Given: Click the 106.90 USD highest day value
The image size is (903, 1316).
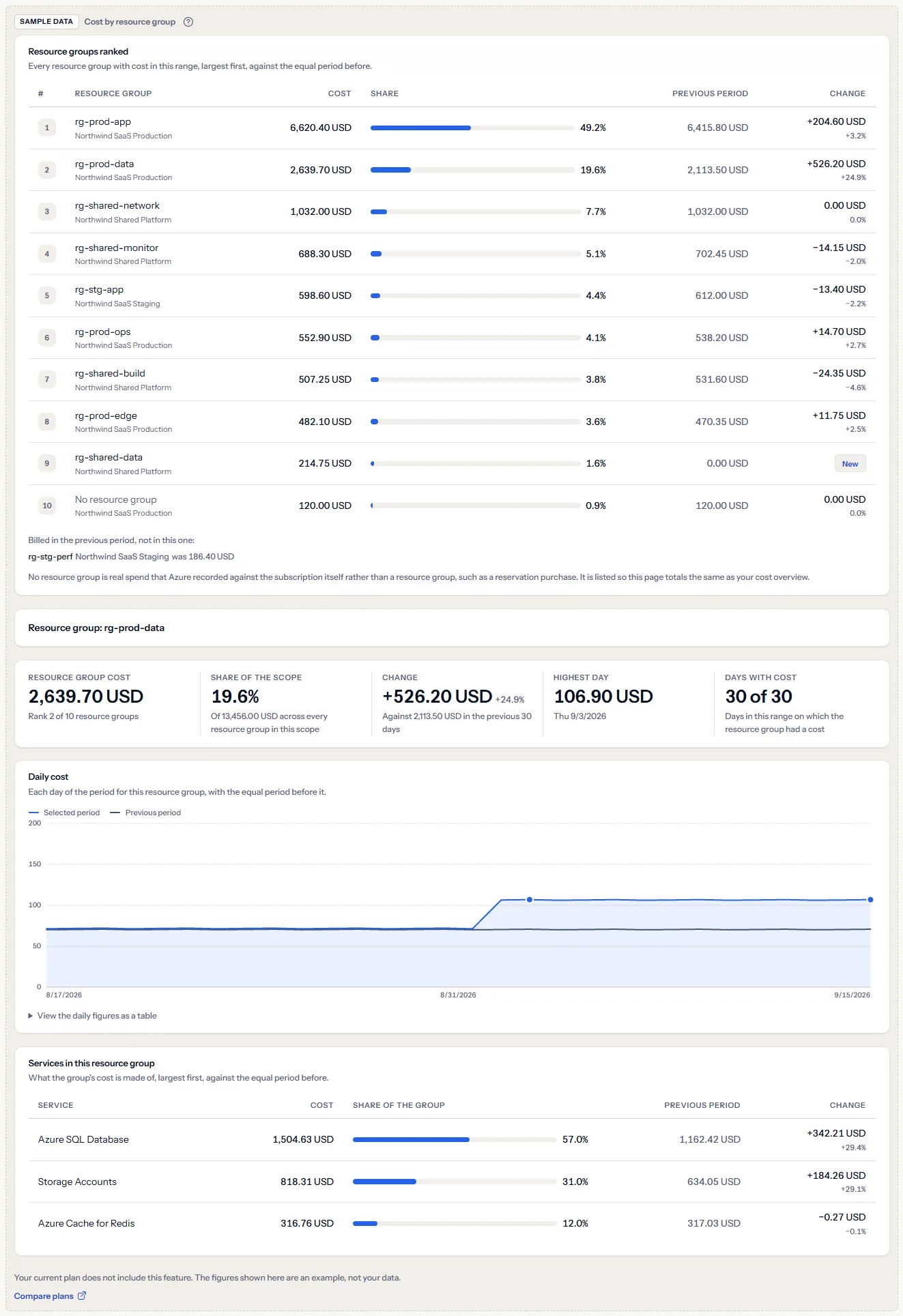Looking at the screenshot, I should click(x=603, y=697).
